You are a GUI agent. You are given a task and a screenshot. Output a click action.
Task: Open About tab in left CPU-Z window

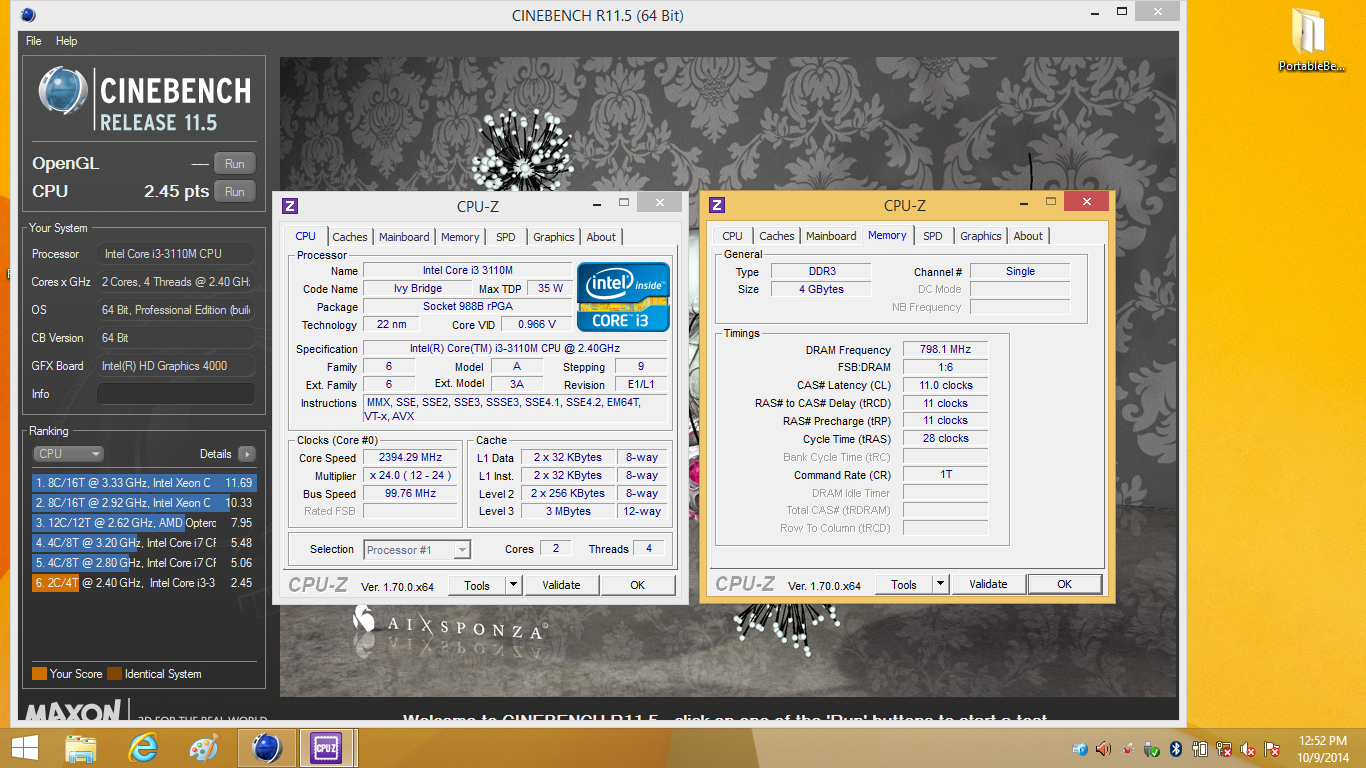(601, 237)
